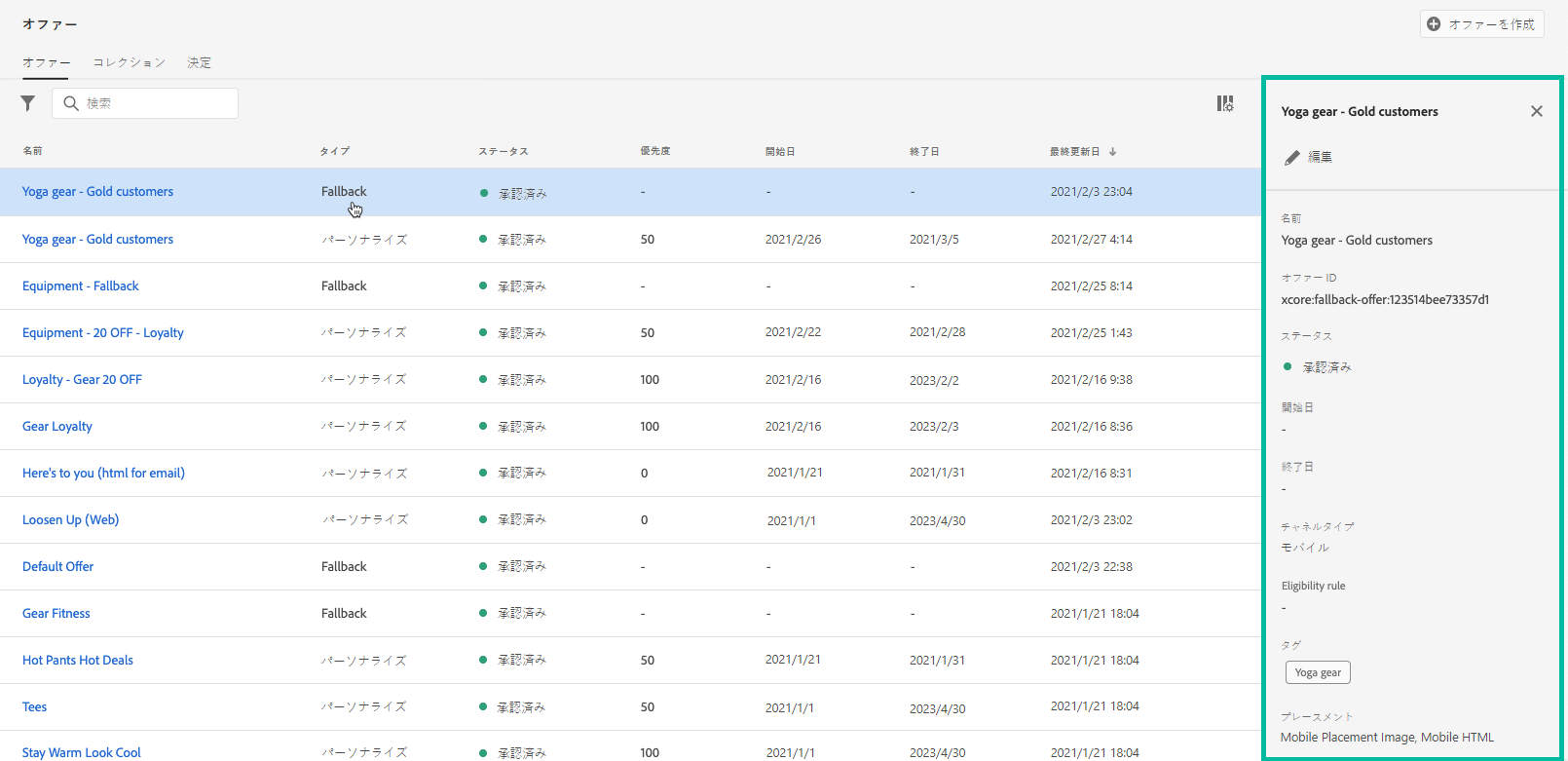
Task: Click end date 2021/3/5
Action: (934, 240)
